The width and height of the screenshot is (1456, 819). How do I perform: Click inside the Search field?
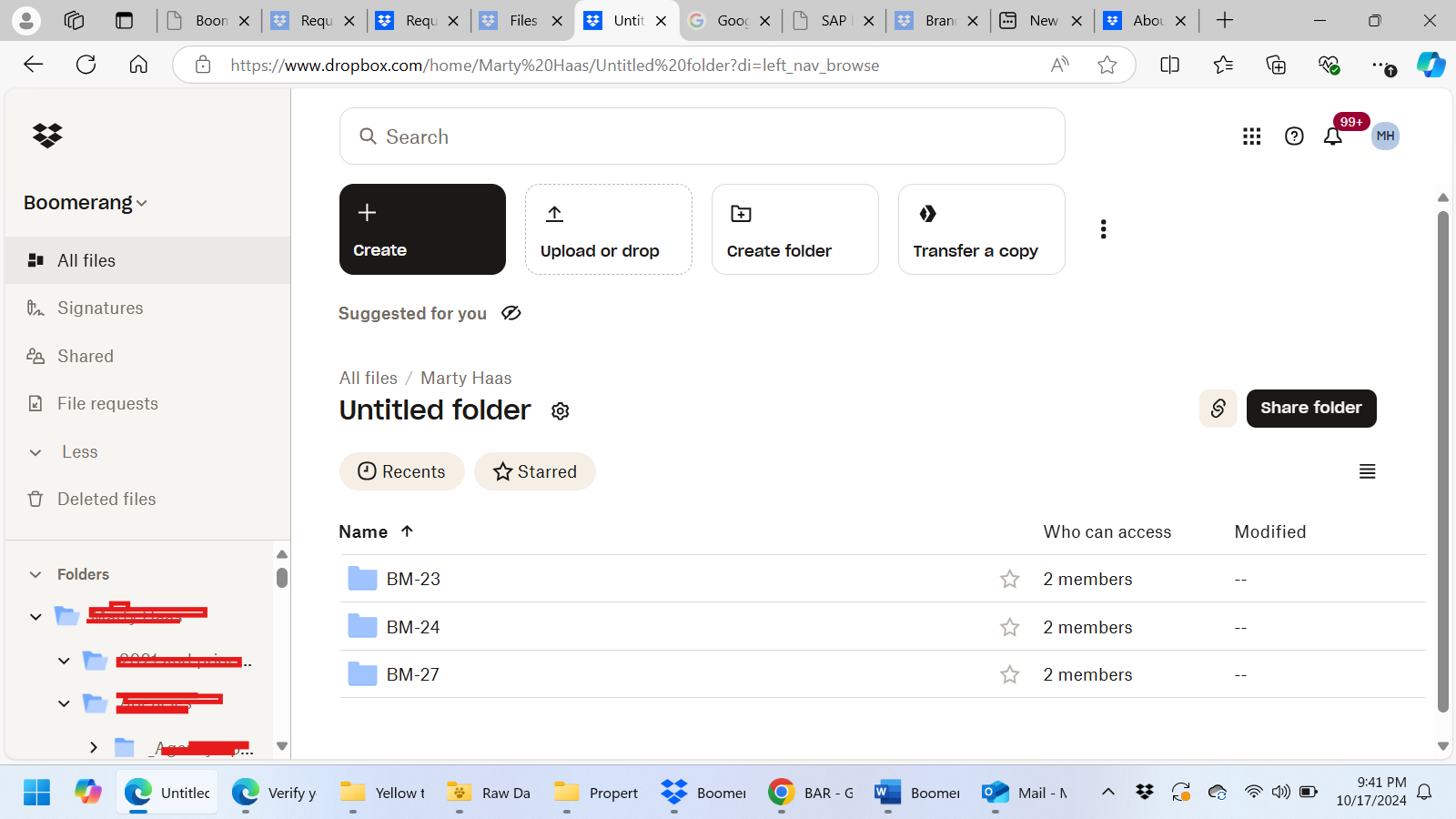(x=702, y=136)
